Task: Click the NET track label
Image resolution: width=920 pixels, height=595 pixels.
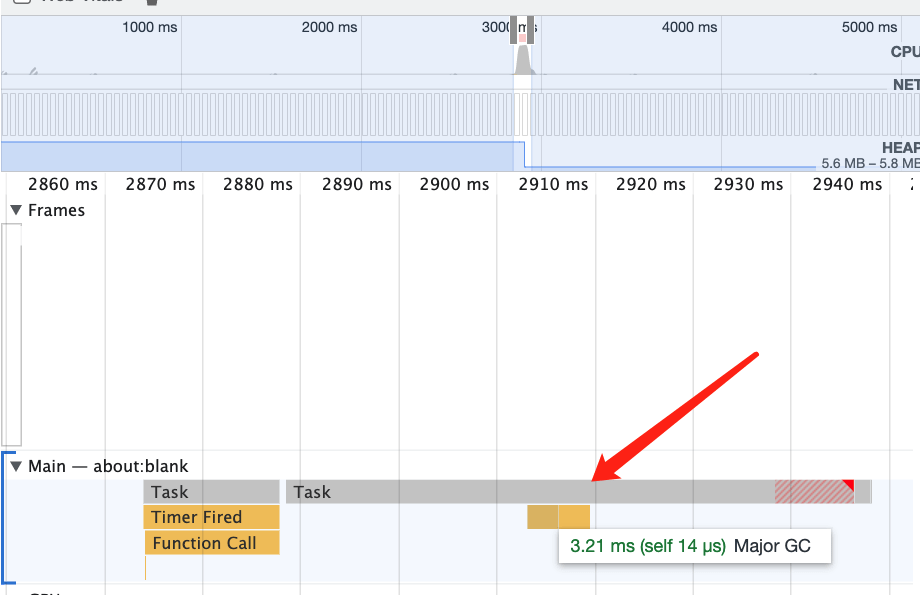Action: pos(905,84)
